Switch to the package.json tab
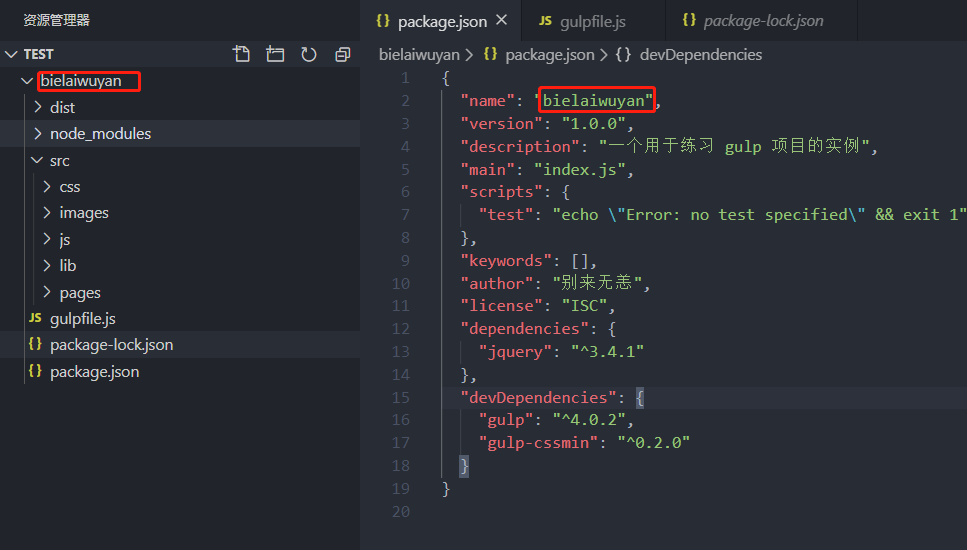This screenshot has width=967, height=550. pos(442,21)
